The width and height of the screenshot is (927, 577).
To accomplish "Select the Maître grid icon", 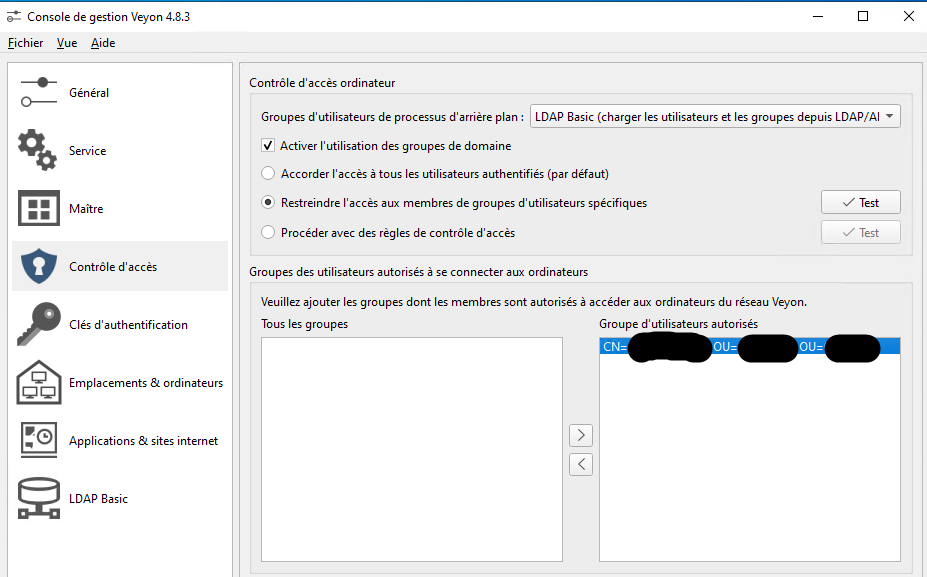I will pos(39,208).
